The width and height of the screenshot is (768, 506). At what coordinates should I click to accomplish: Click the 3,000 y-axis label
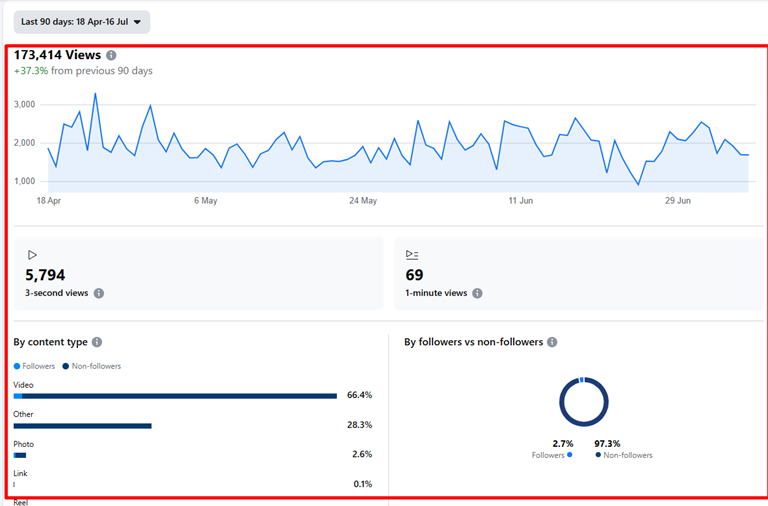click(x=24, y=104)
